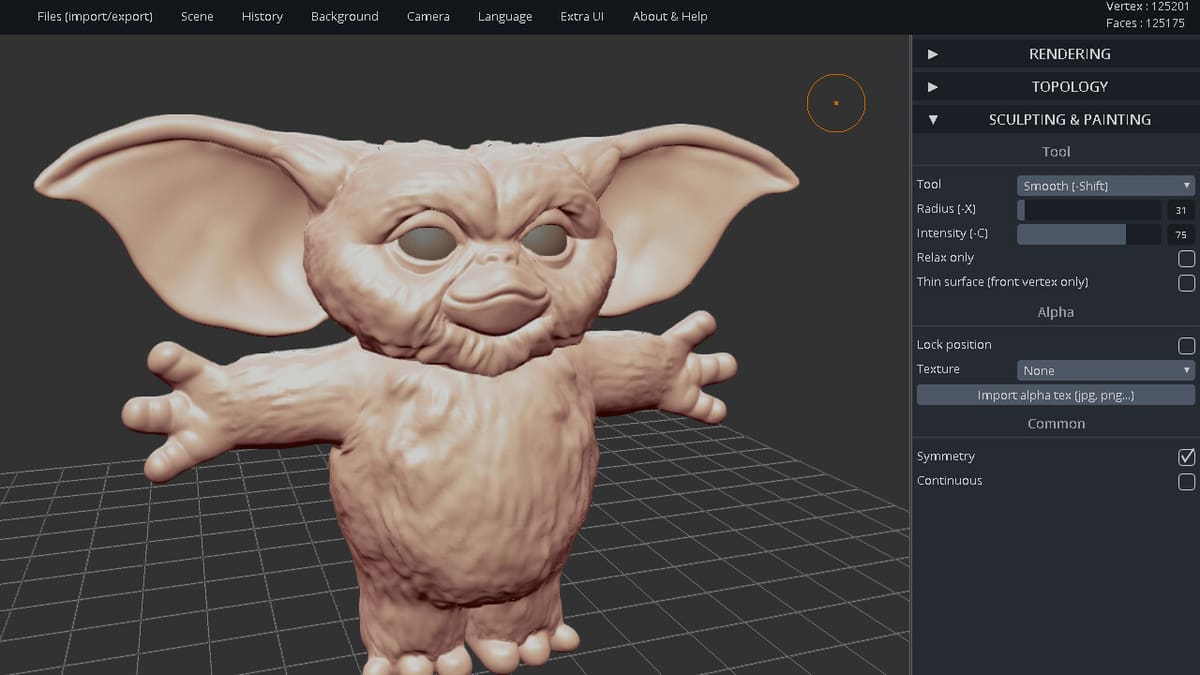Open the History menu

pos(262,16)
